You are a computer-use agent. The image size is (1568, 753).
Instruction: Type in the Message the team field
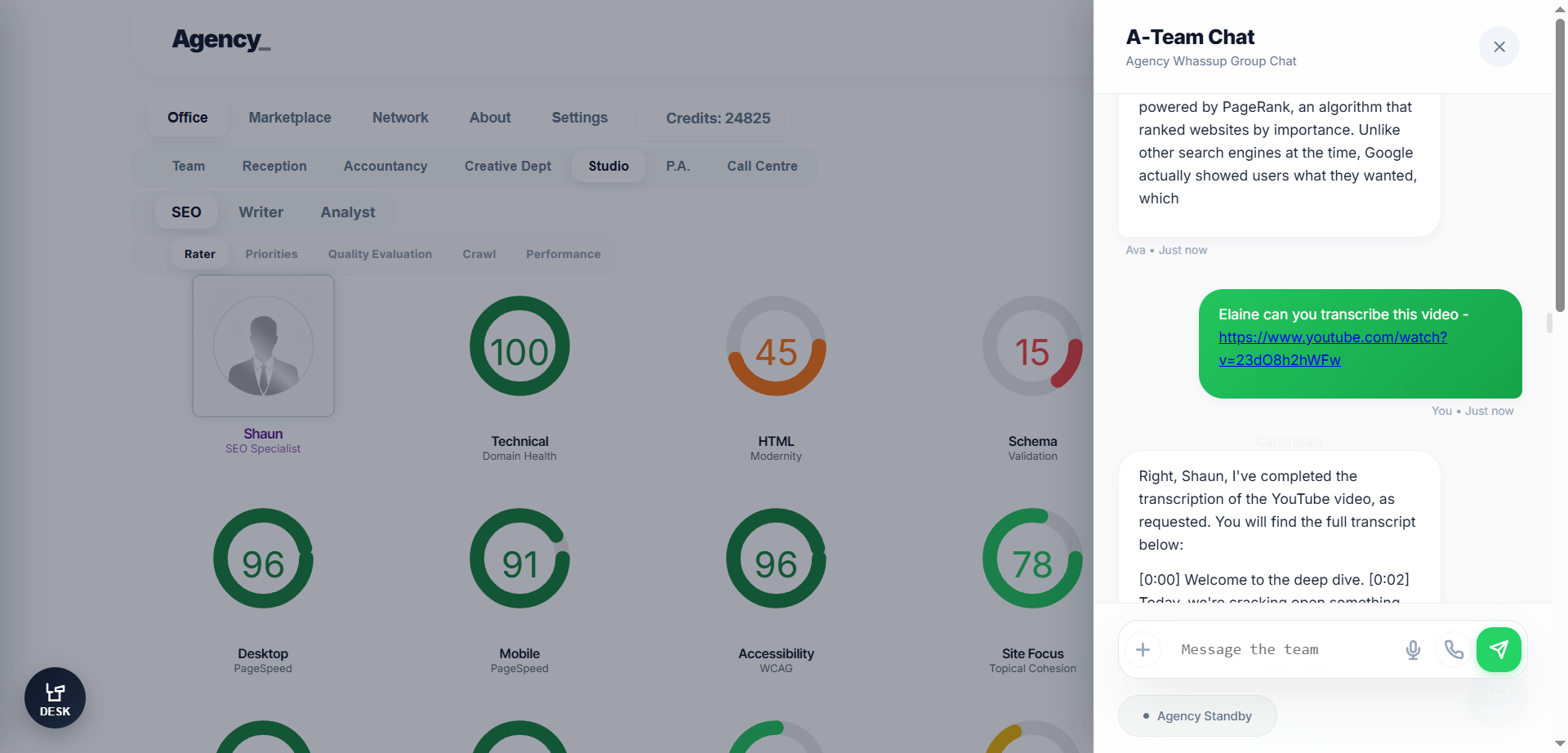(x=1282, y=649)
